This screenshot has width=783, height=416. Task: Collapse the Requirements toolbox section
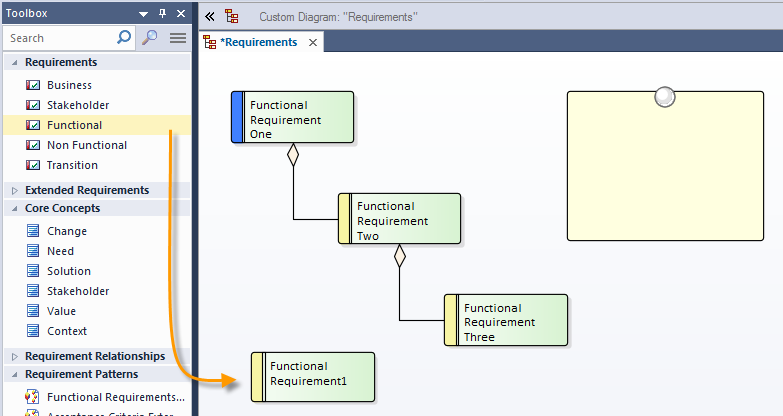click(x=15, y=62)
